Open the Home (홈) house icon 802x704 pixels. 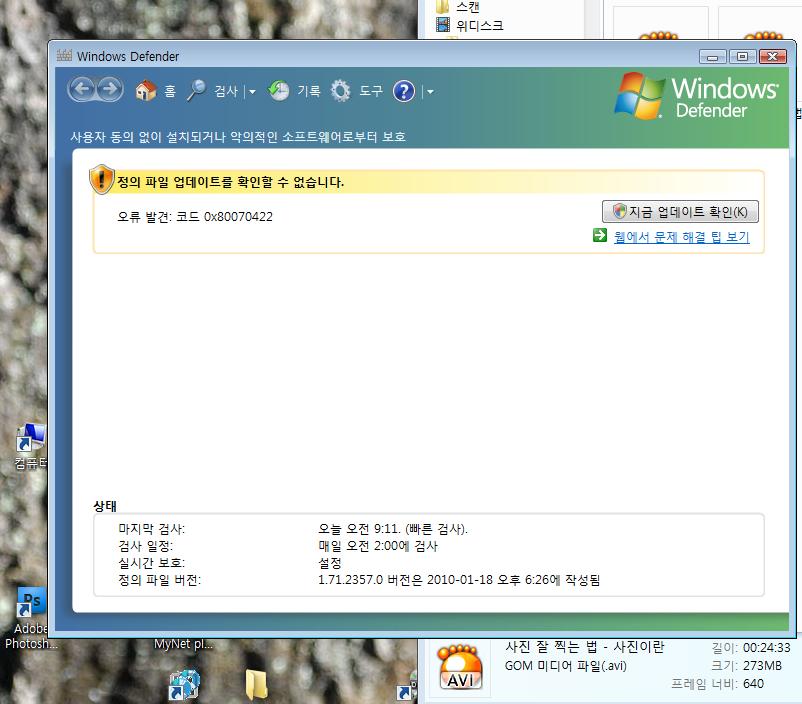coord(146,91)
